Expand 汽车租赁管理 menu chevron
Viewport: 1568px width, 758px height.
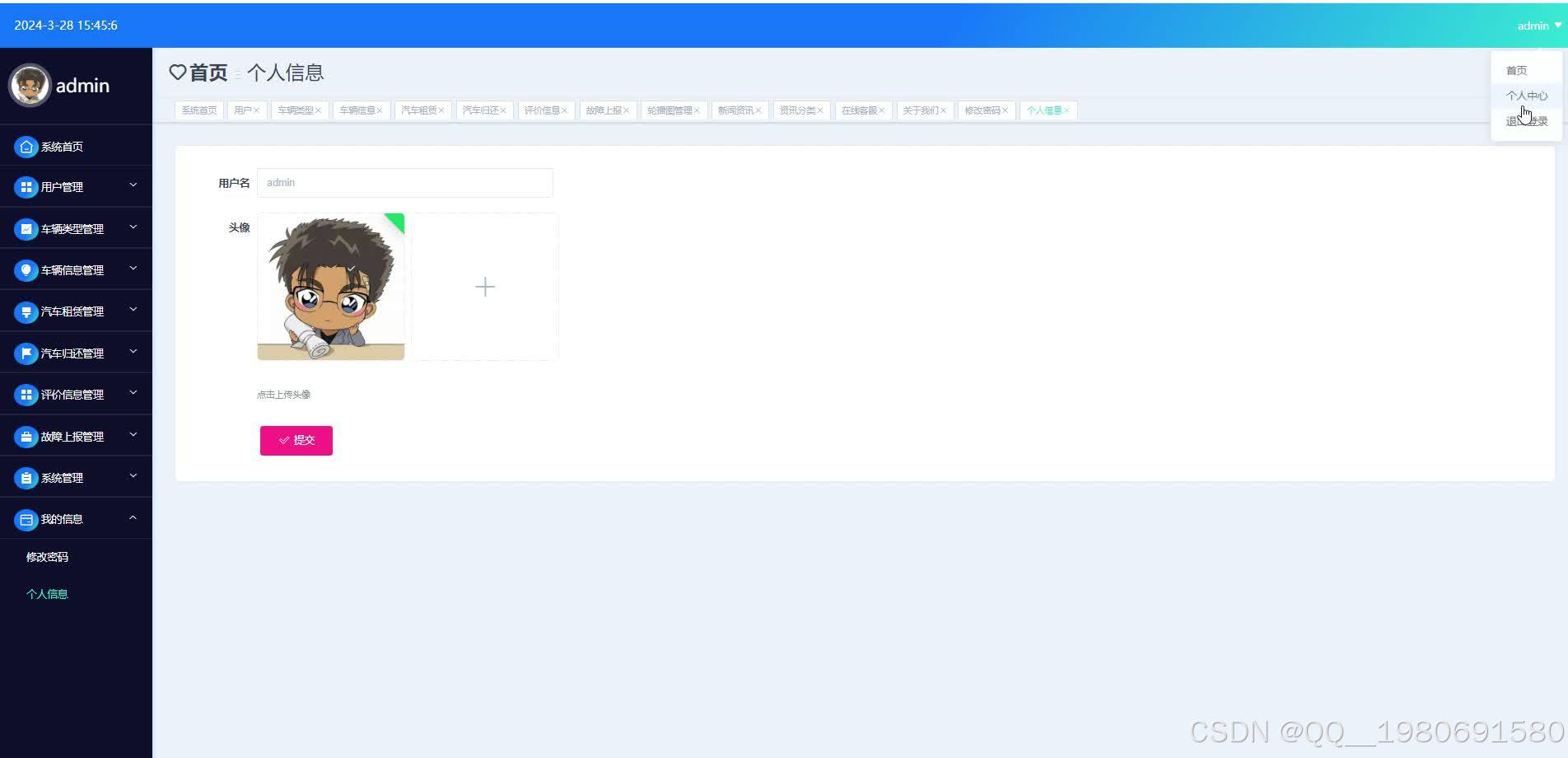pos(133,310)
